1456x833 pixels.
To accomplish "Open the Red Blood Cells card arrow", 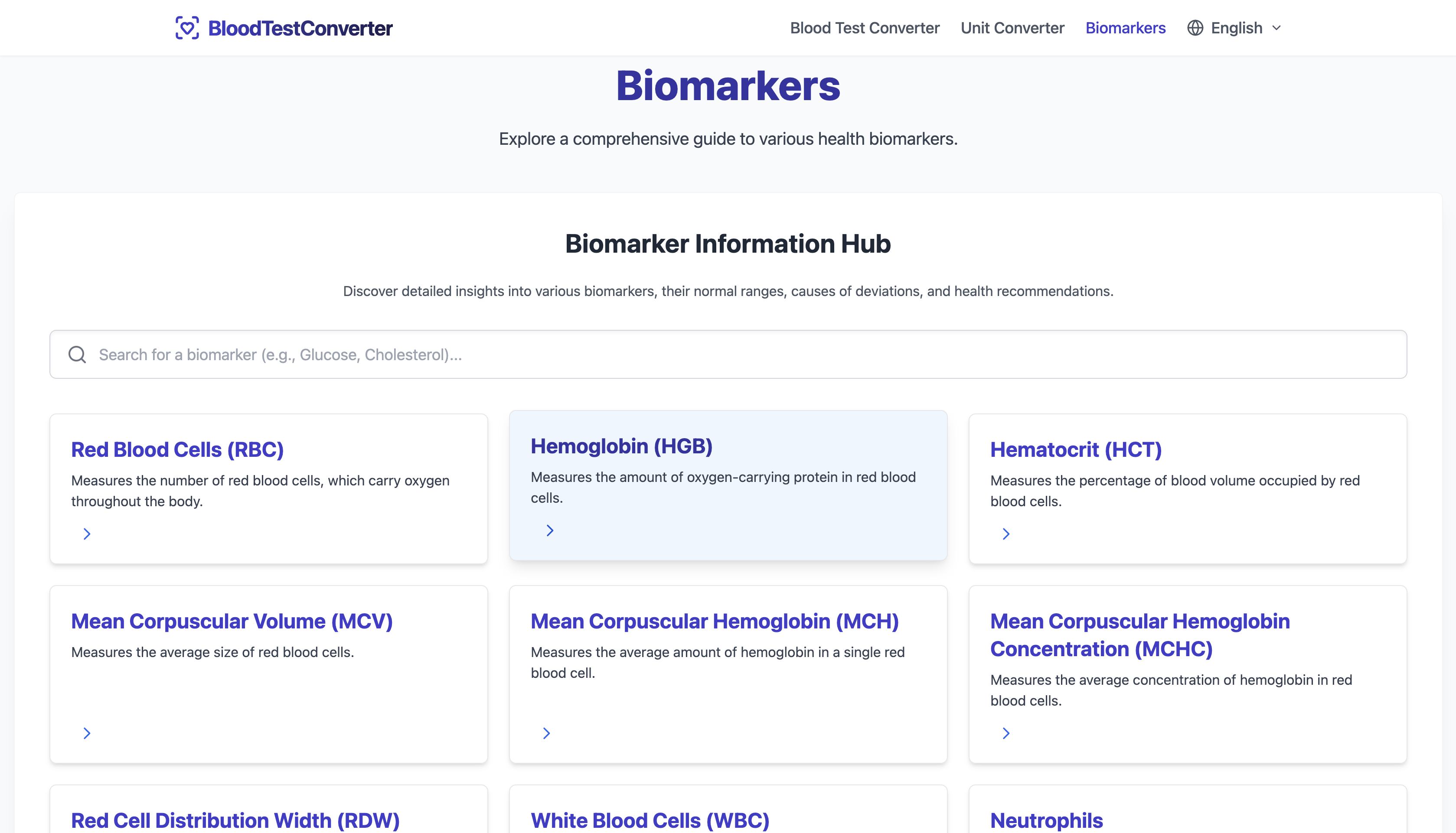I will (87, 534).
